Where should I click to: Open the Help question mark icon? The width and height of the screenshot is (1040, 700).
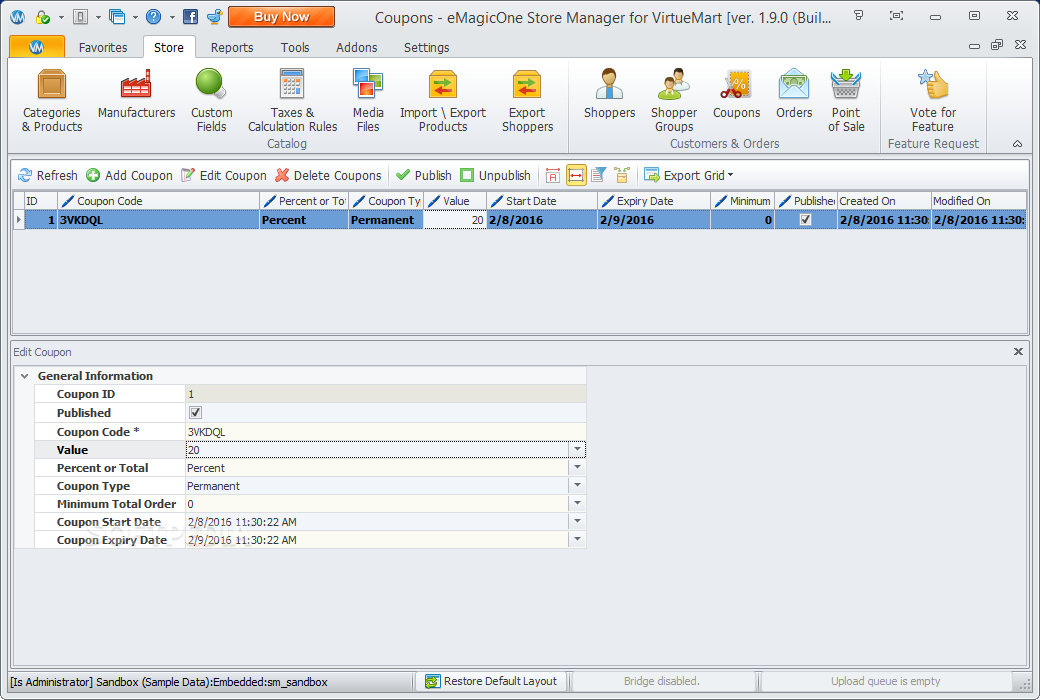point(153,17)
